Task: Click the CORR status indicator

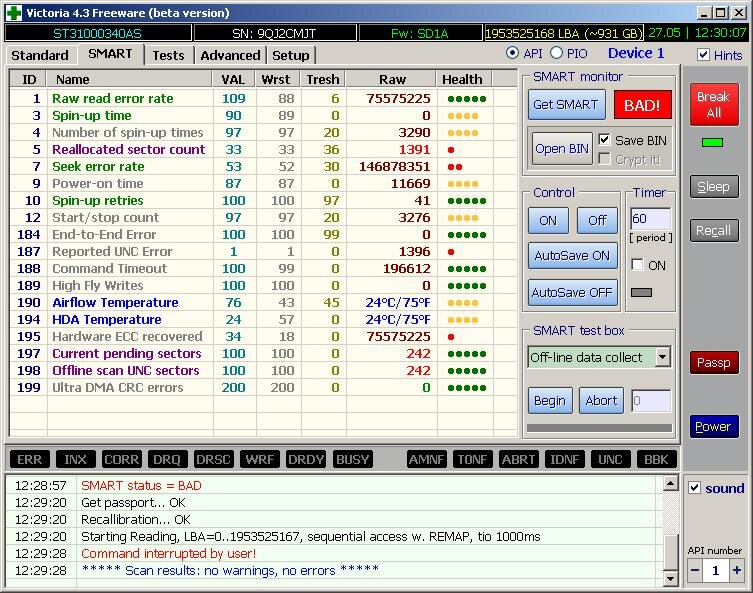Action: (121, 460)
